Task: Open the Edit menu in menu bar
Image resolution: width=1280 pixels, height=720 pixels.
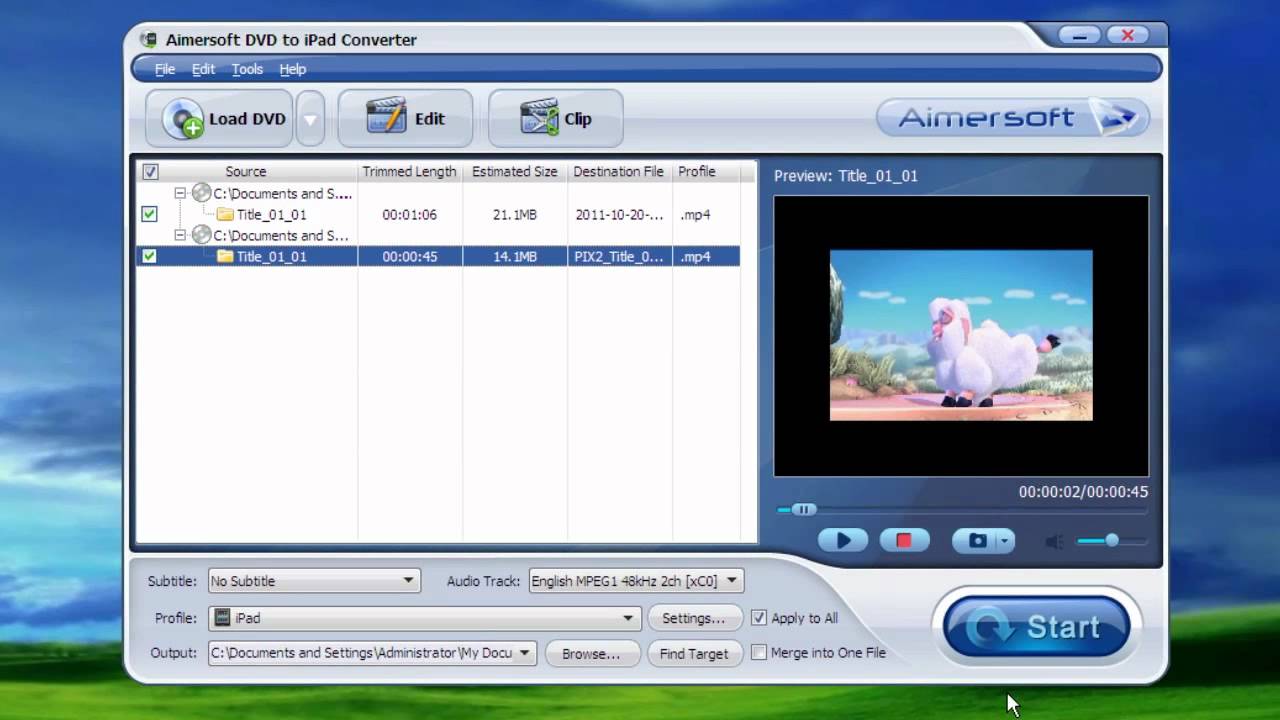Action: (x=203, y=69)
